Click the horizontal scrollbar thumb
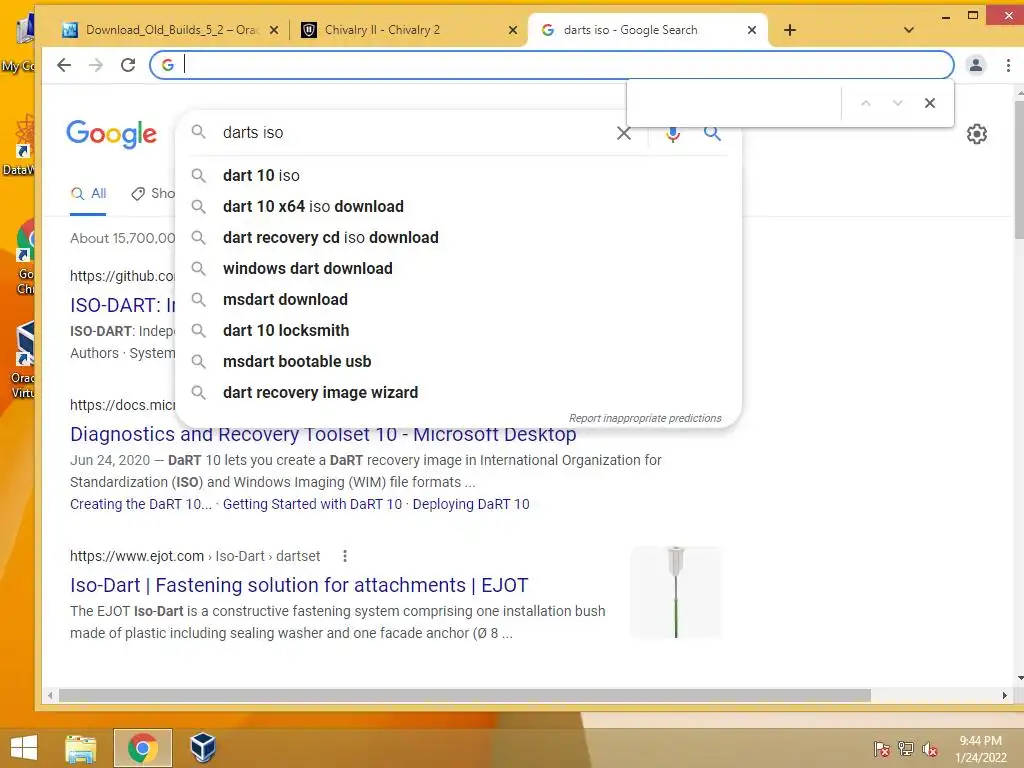The image size is (1024, 768). point(464,696)
